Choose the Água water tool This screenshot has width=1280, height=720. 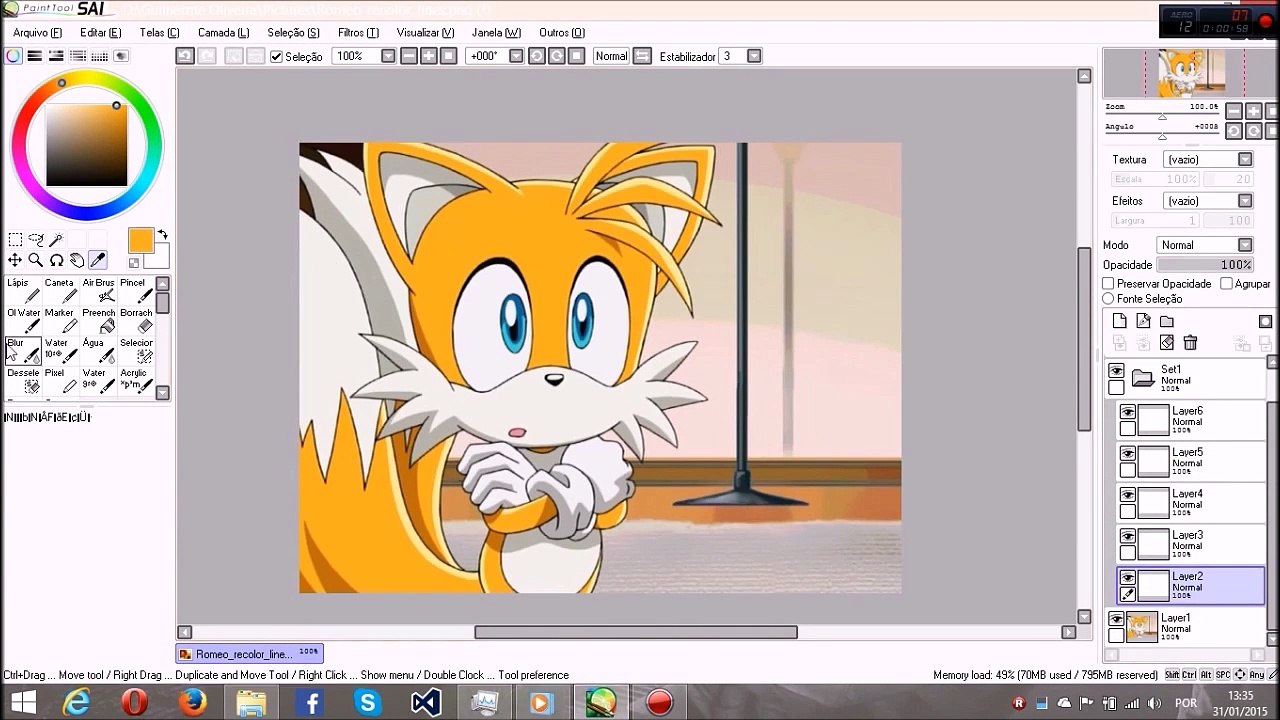click(99, 351)
